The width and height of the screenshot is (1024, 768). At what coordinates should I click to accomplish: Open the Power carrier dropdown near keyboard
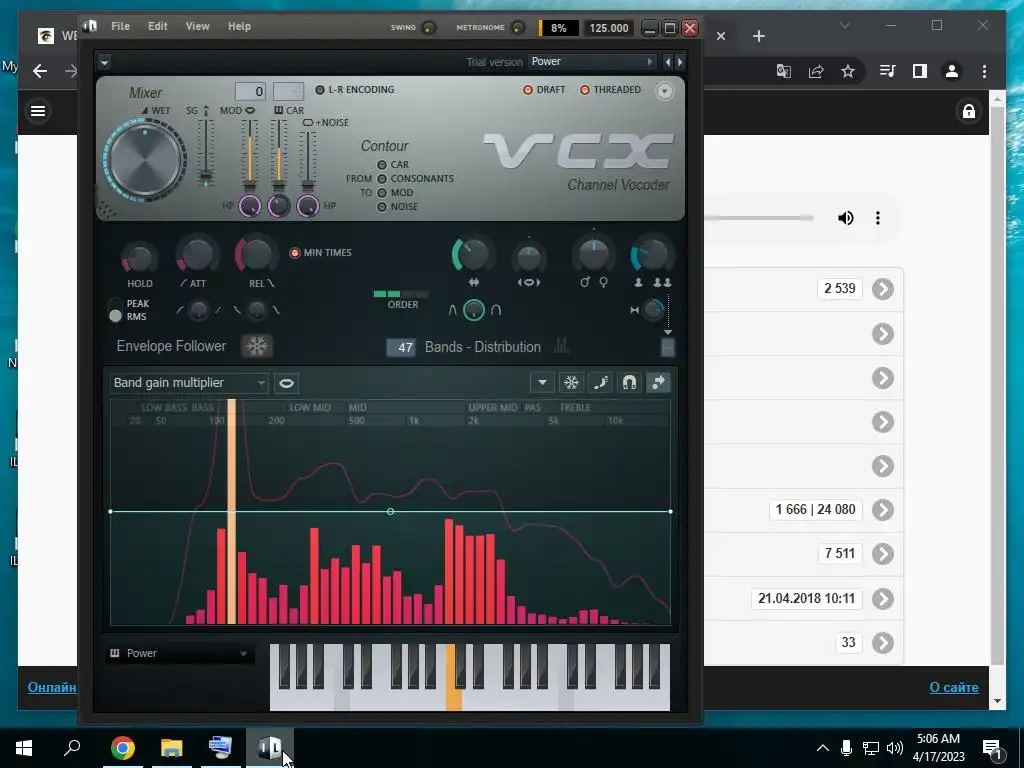click(180, 653)
